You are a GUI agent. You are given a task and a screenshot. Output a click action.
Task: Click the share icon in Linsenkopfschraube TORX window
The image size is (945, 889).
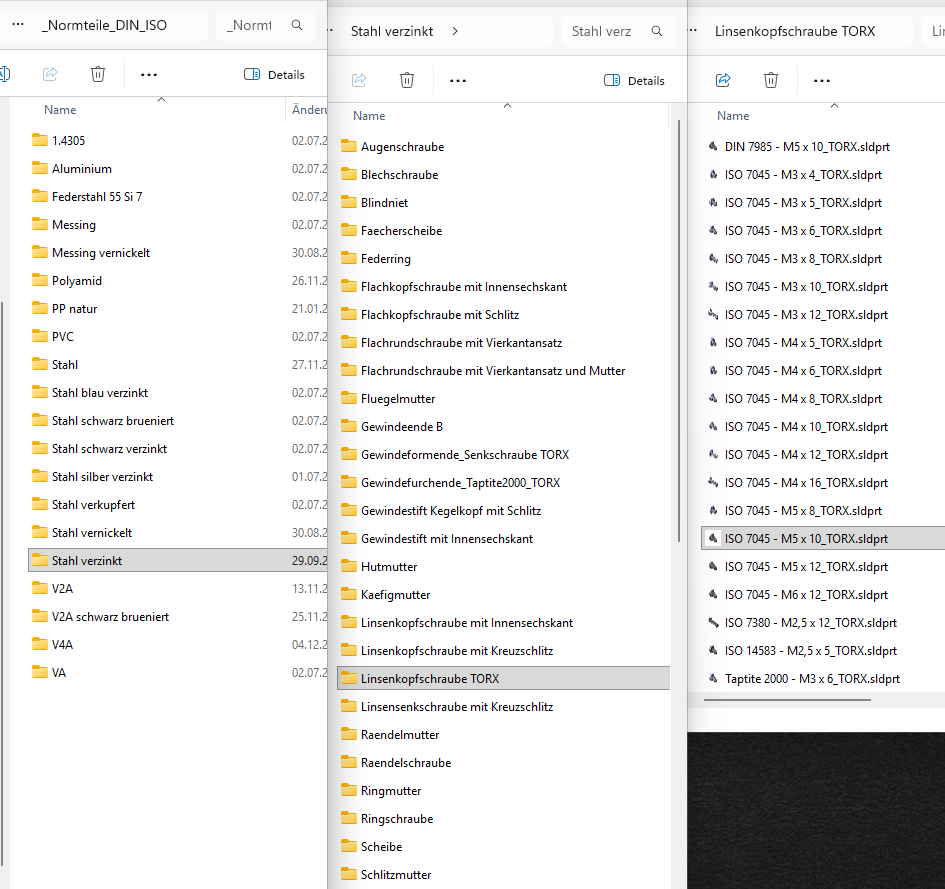(x=723, y=80)
